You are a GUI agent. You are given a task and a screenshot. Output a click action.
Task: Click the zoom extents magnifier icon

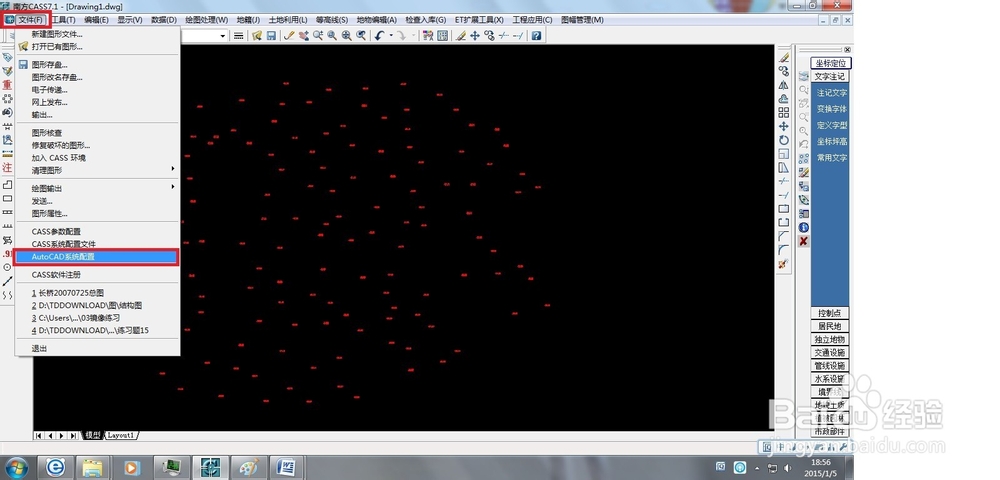(346, 36)
